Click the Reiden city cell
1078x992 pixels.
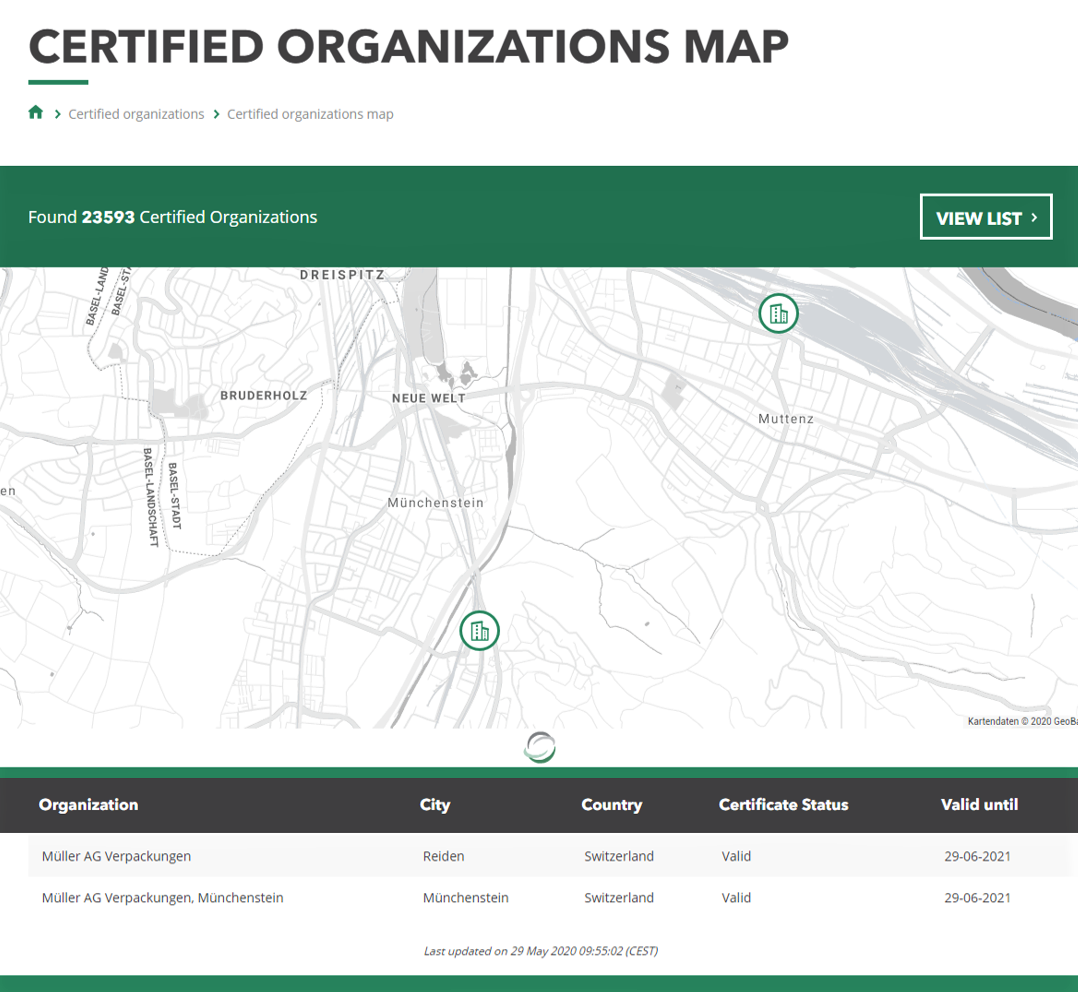(444, 856)
